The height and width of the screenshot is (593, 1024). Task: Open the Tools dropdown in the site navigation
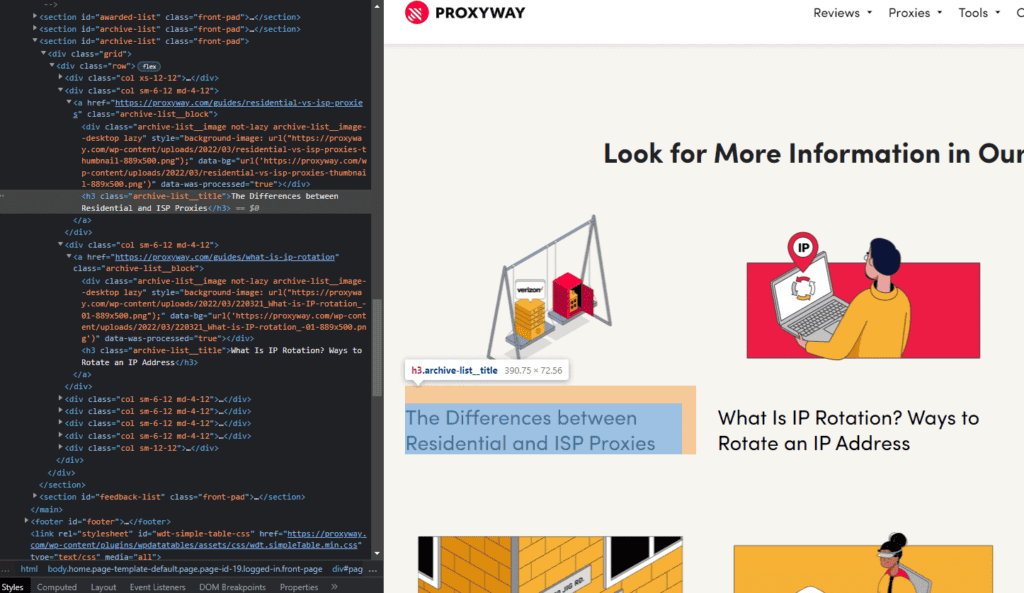pyautogui.click(x=972, y=13)
